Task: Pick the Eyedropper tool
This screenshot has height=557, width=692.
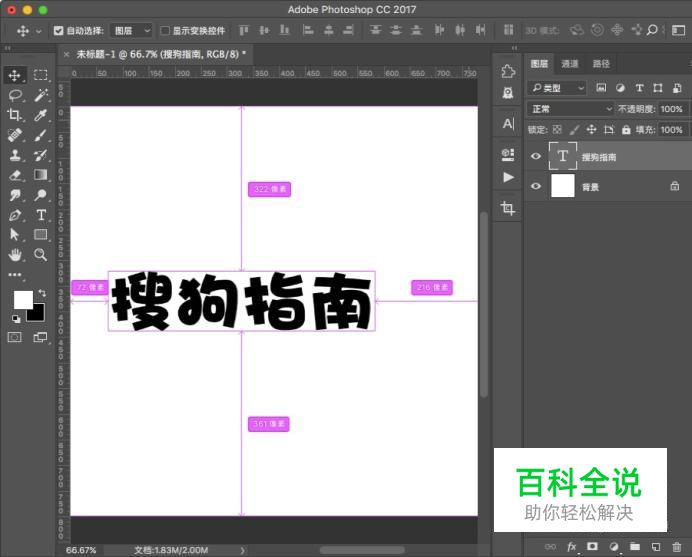Action: pos(41,115)
